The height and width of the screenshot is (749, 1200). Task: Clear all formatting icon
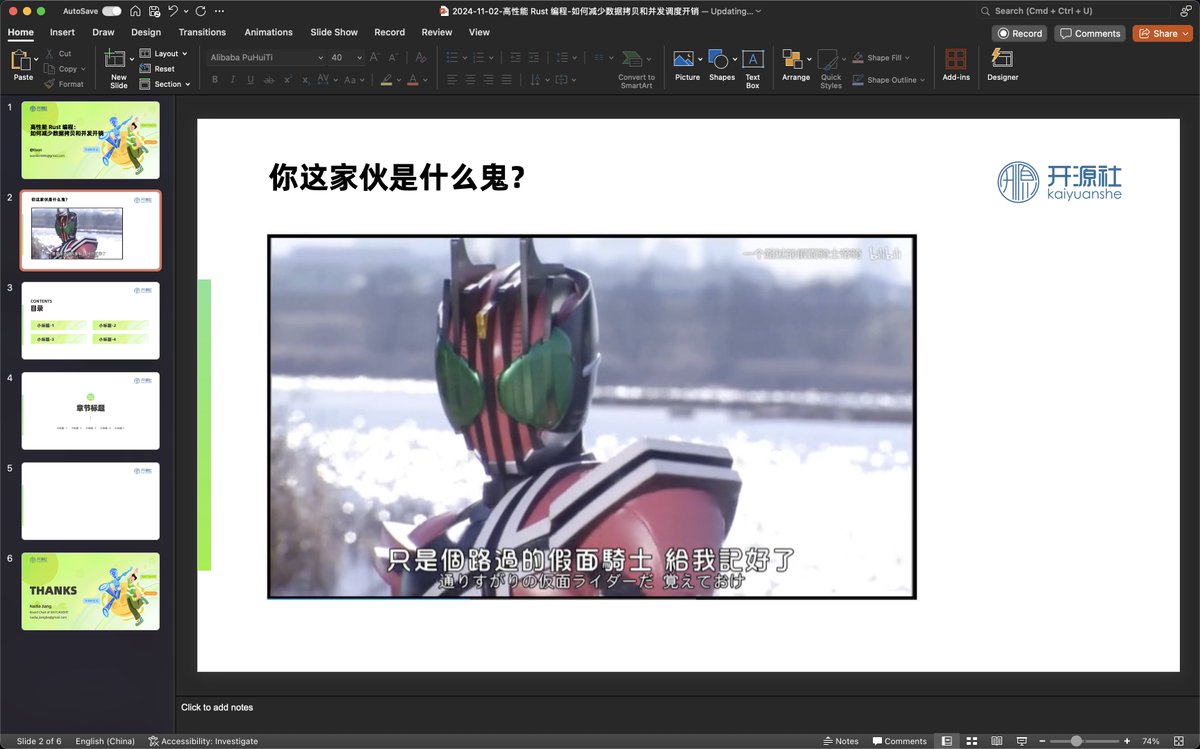click(420, 58)
